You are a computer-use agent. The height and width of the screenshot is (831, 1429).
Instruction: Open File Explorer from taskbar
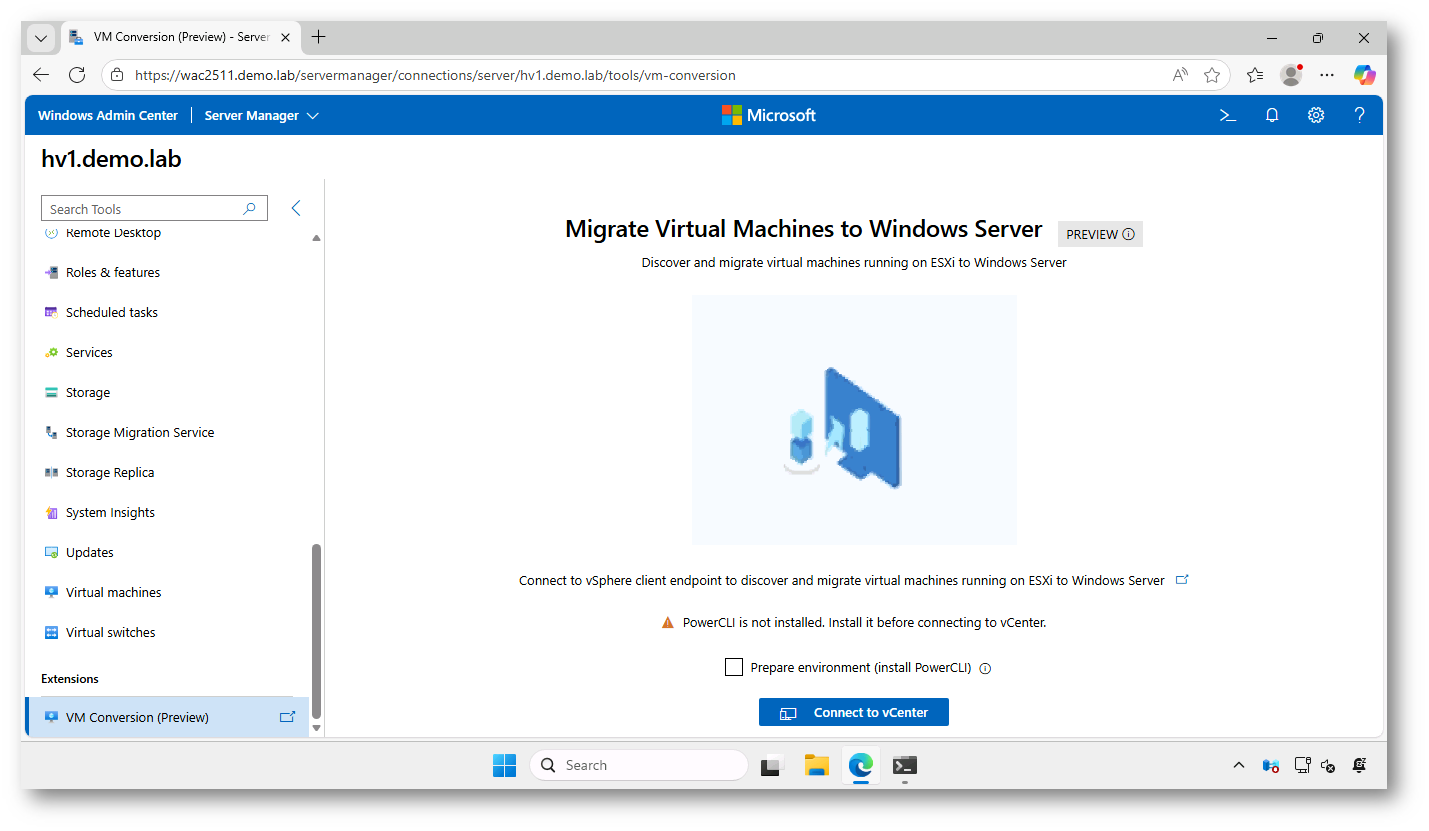[817, 765]
